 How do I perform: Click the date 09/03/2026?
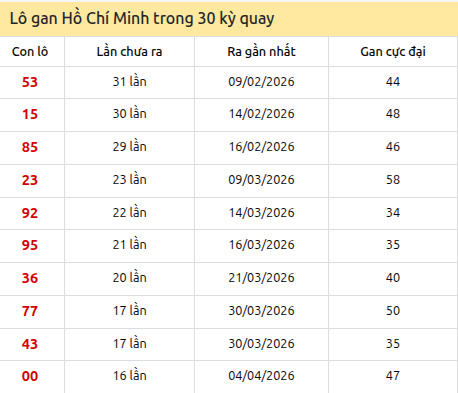(x=261, y=180)
